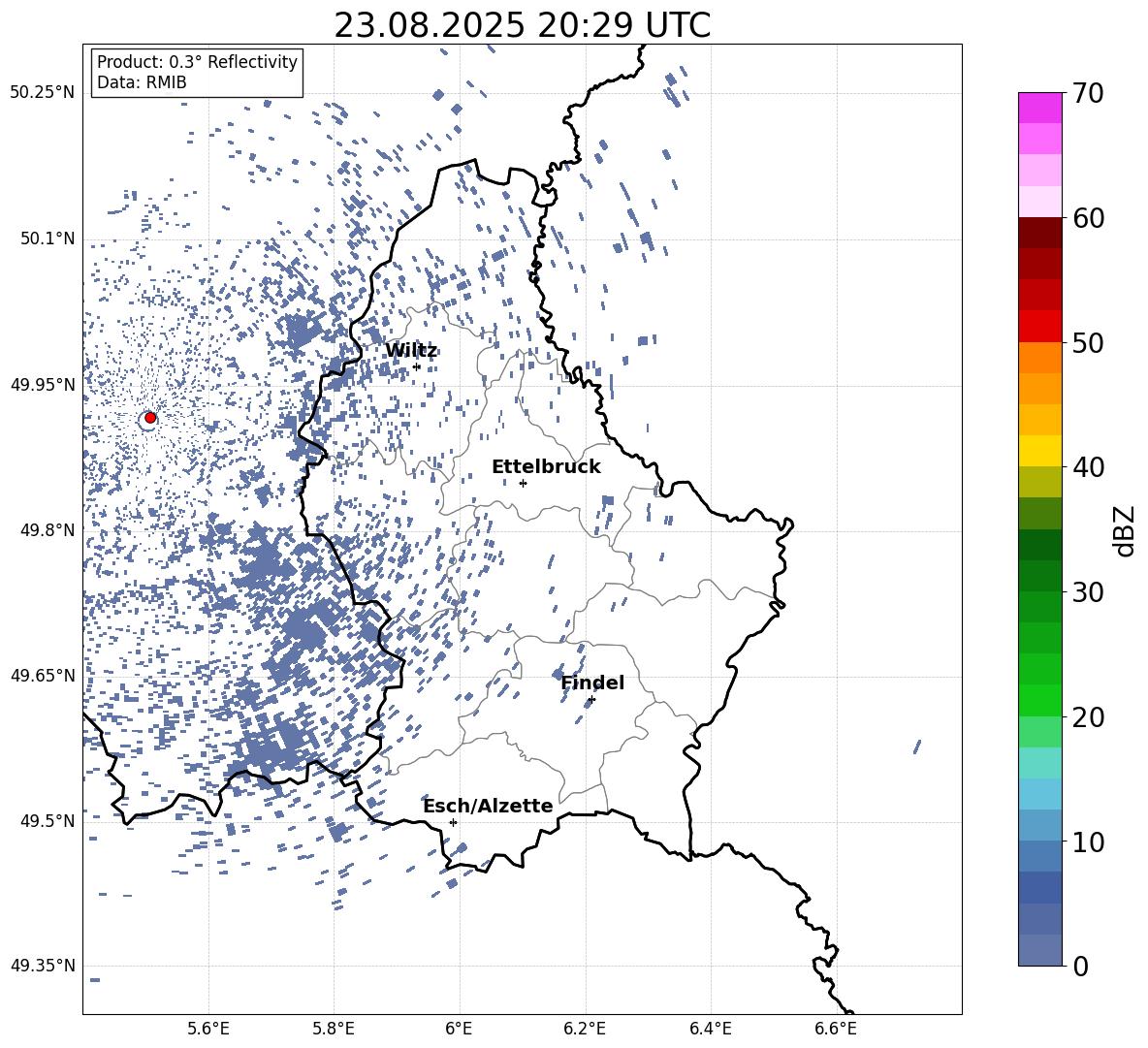The image size is (1148, 1048).
Task: Click the Ettelbruck city label
Action: pos(546,467)
